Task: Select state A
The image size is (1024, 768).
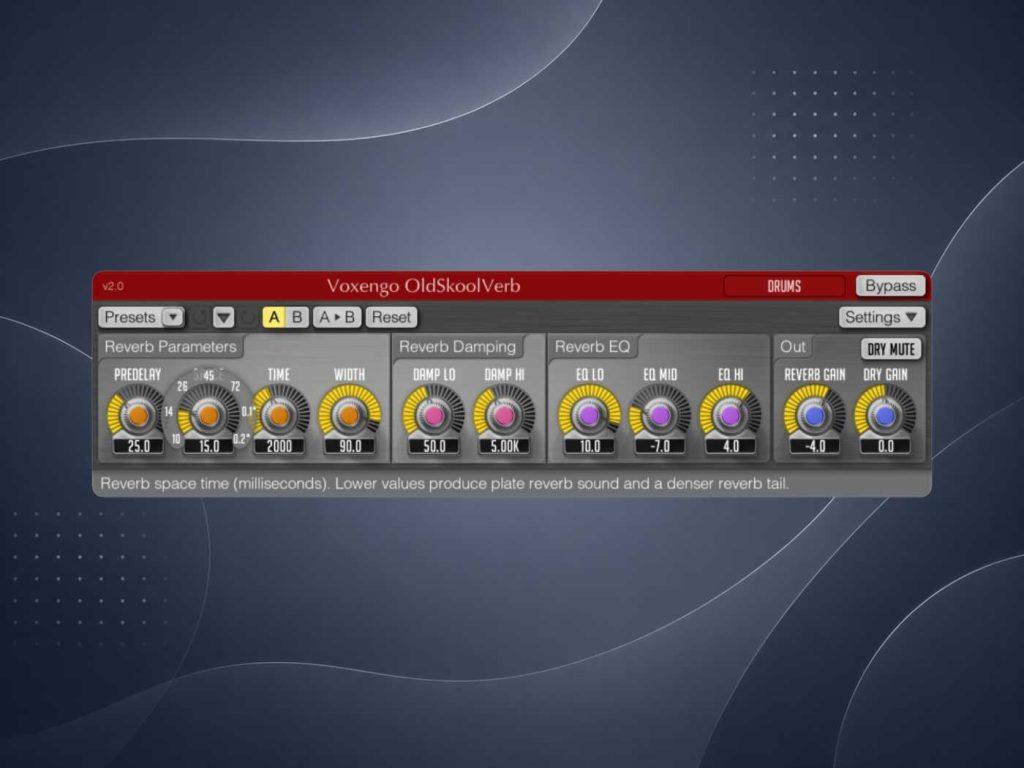Action: (274, 317)
